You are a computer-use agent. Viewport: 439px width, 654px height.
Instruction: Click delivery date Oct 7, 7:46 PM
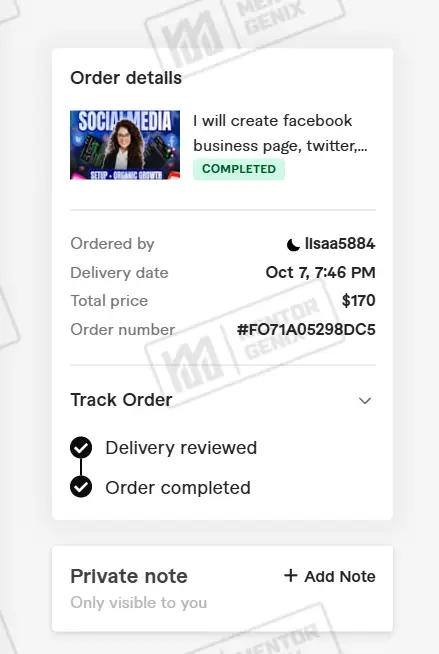coord(321,272)
